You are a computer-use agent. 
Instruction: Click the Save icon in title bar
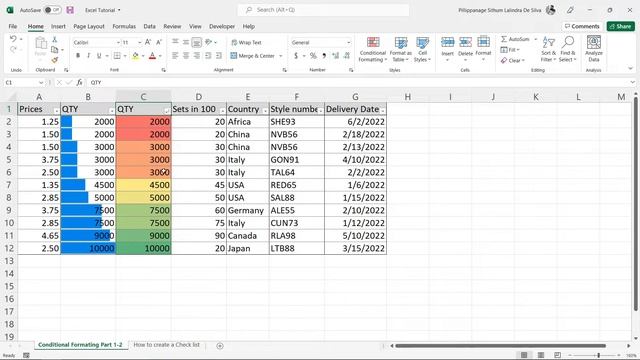[x=70, y=10]
